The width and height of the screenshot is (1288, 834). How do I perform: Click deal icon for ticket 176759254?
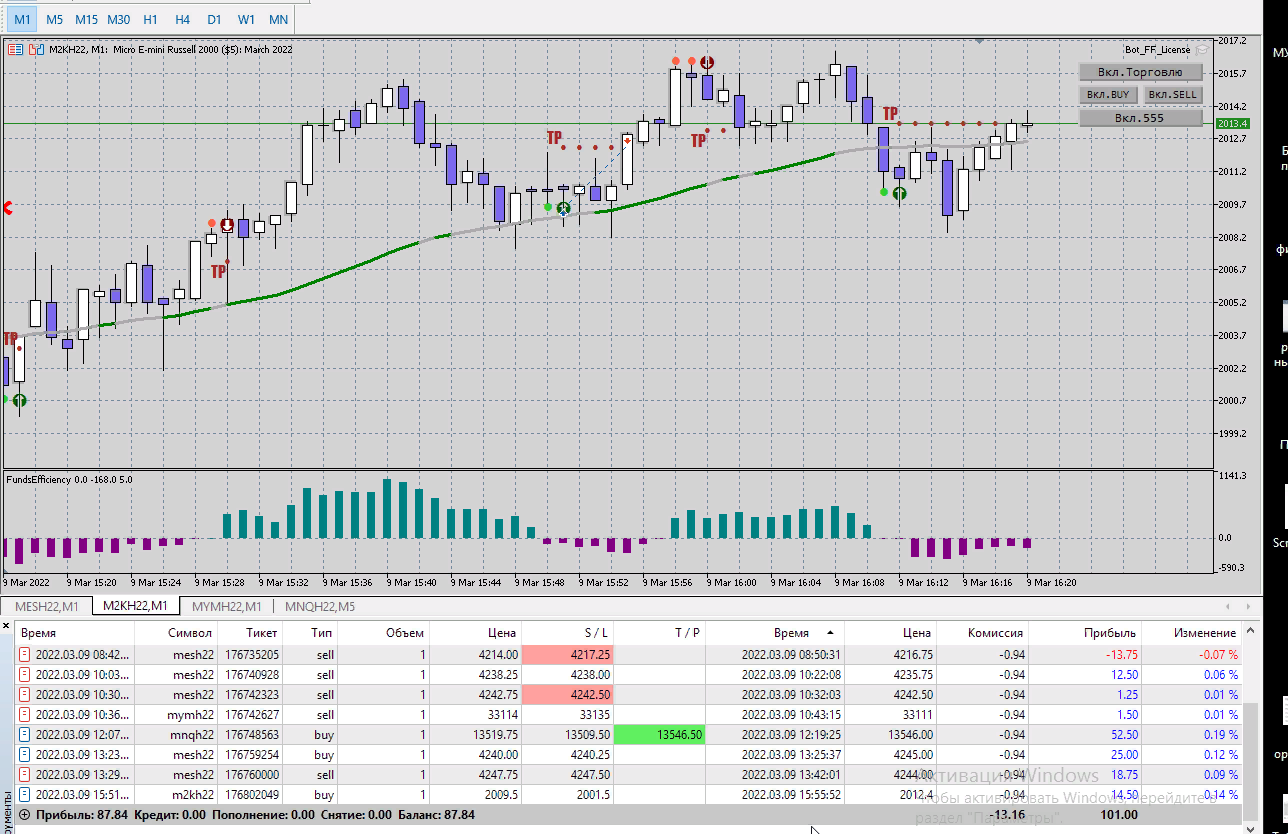click(x=25, y=755)
